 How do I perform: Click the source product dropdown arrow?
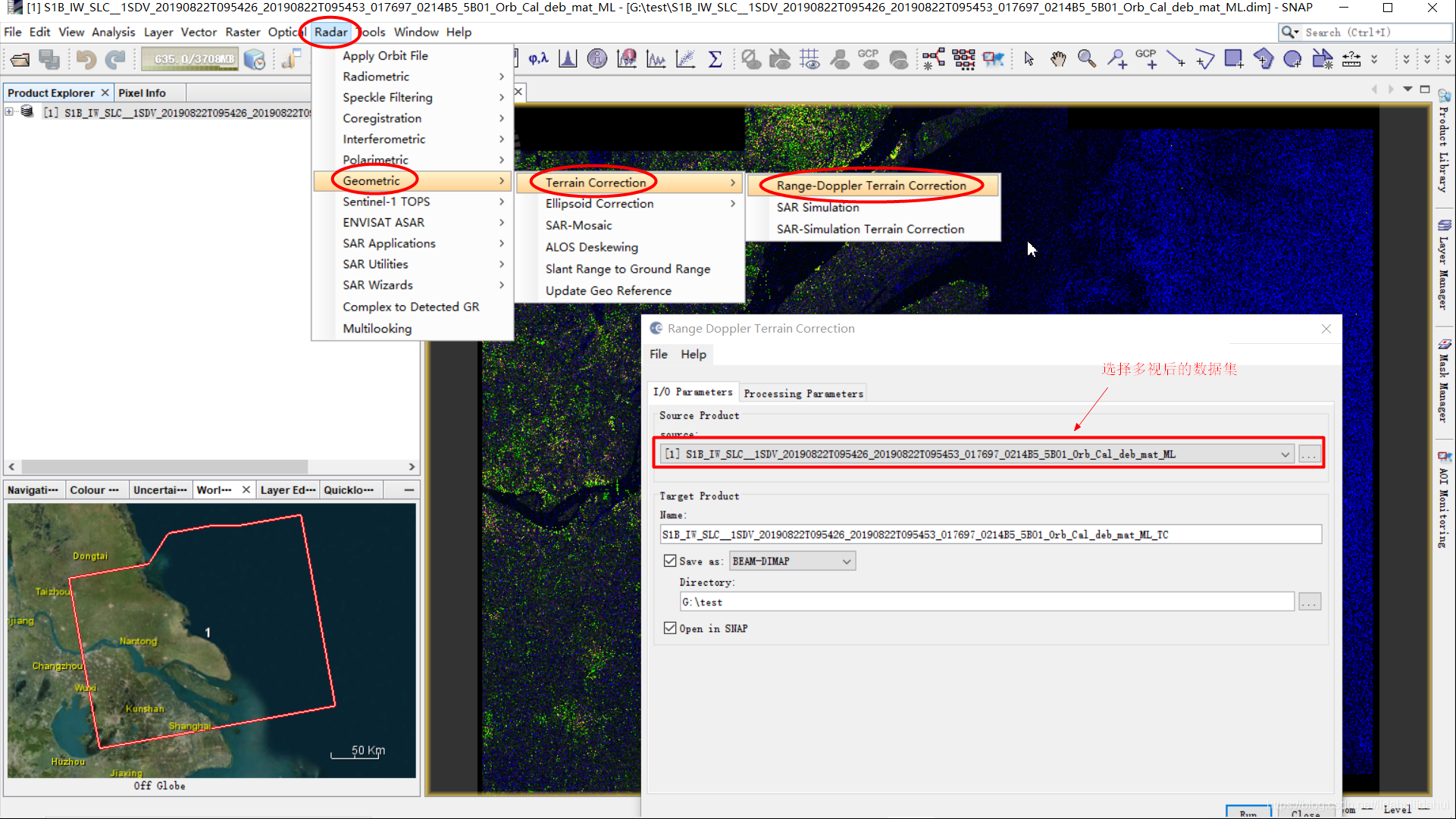(x=1285, y=453)
